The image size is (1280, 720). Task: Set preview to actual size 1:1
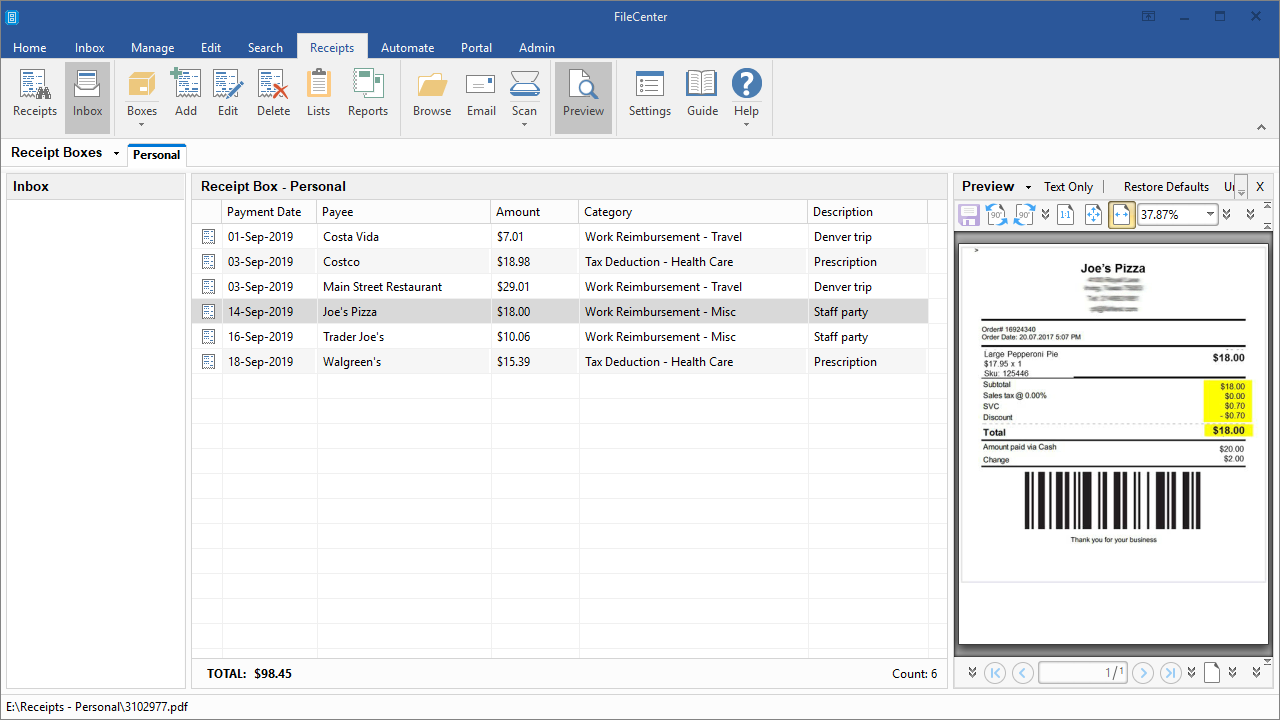[1065, 214]
